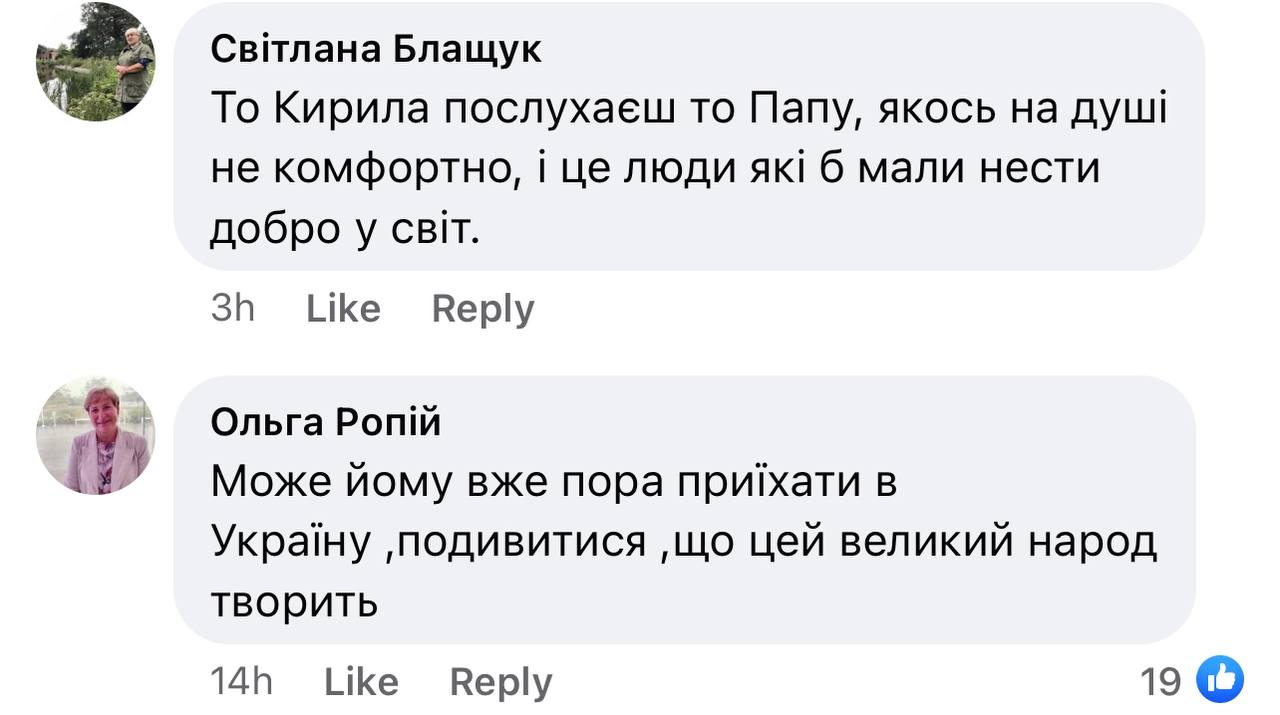Click the word "Україну" in second comment
The image size is (1280, 715).
[291, 543]
